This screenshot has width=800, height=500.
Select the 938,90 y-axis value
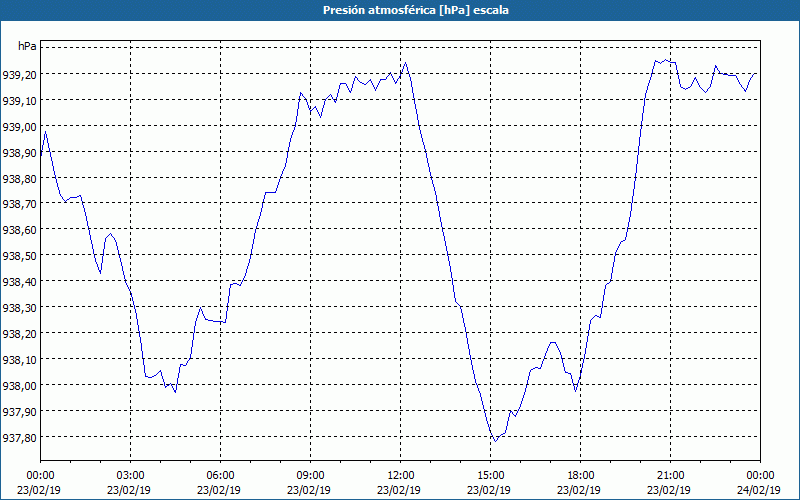click(x=19, y=153)
